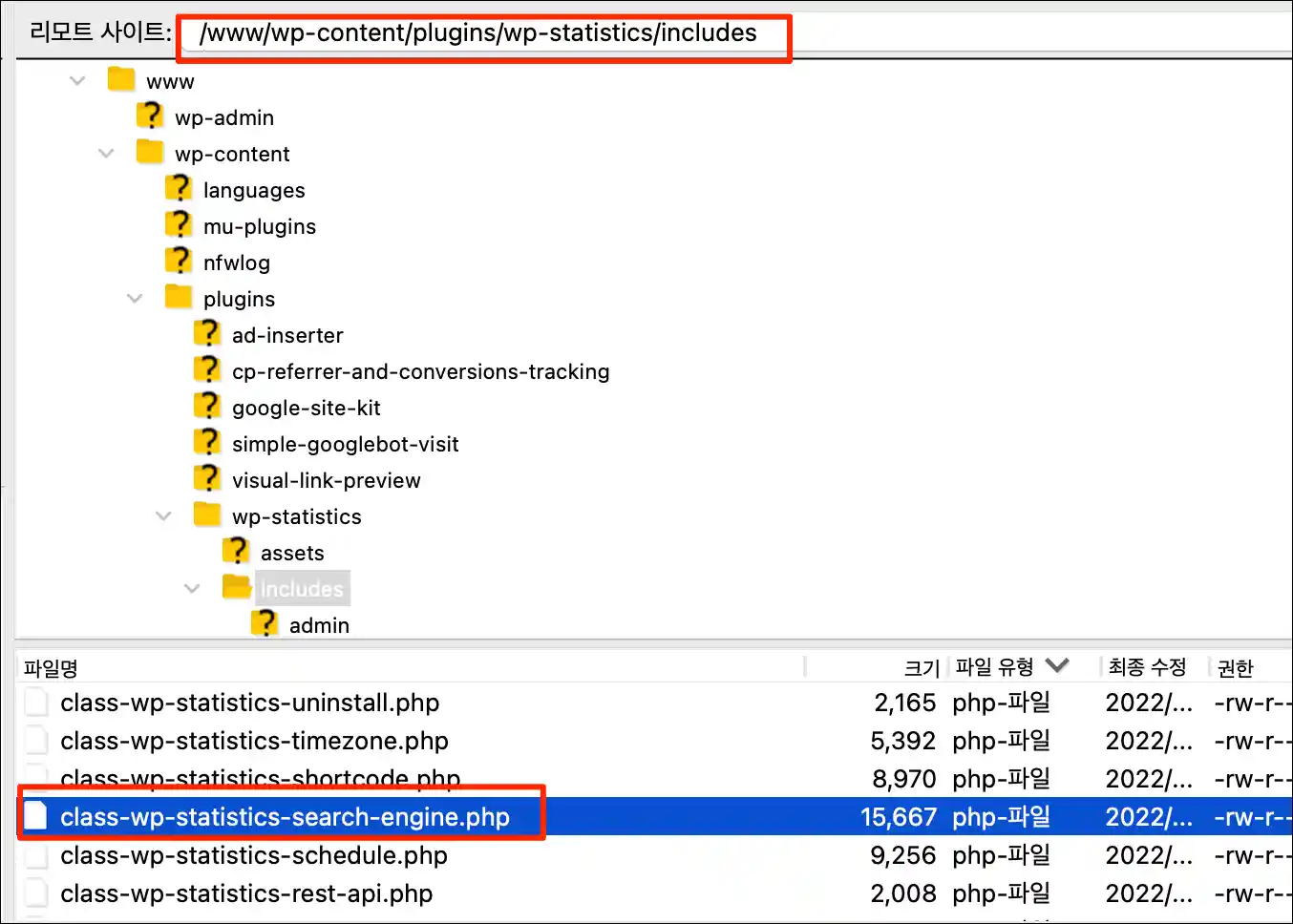Select the nfwlog tree label
This screenshot has width=1293, height=924.
click(x=237, y=263)
